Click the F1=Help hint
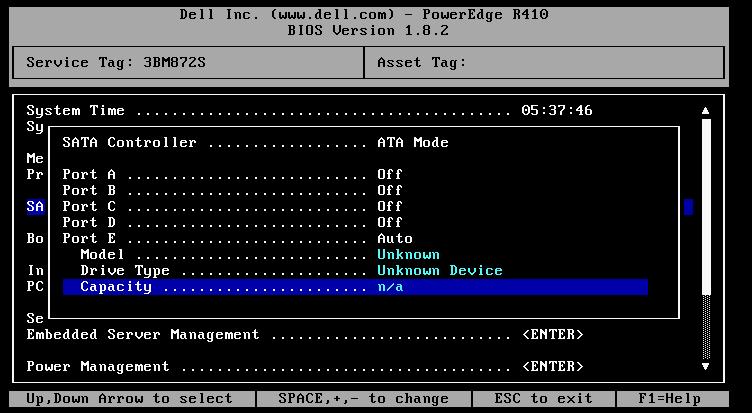The width and height of the screenshot is (752, 413). [670, 399]
